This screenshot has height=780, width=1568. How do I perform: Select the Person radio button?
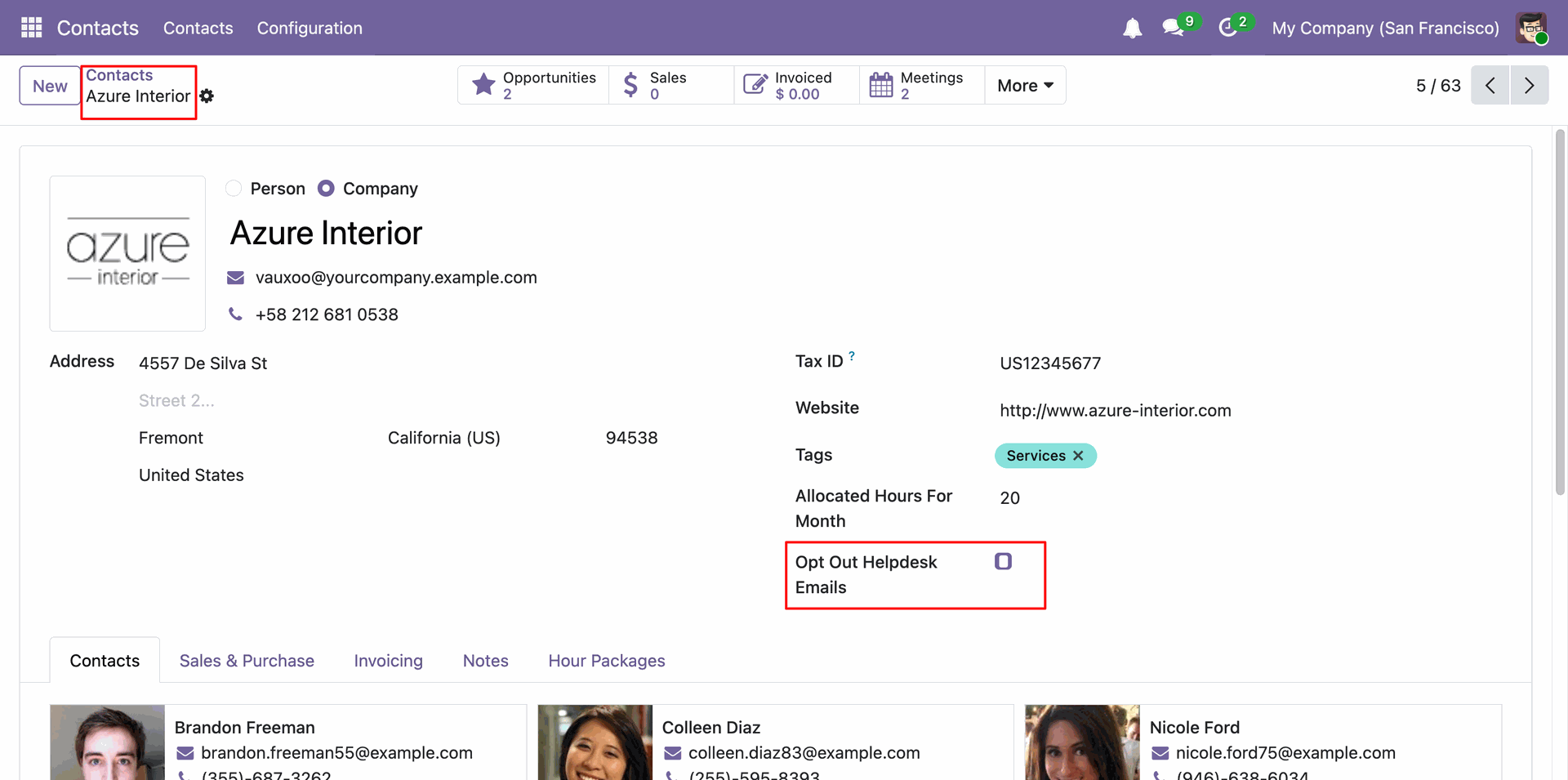234,189
